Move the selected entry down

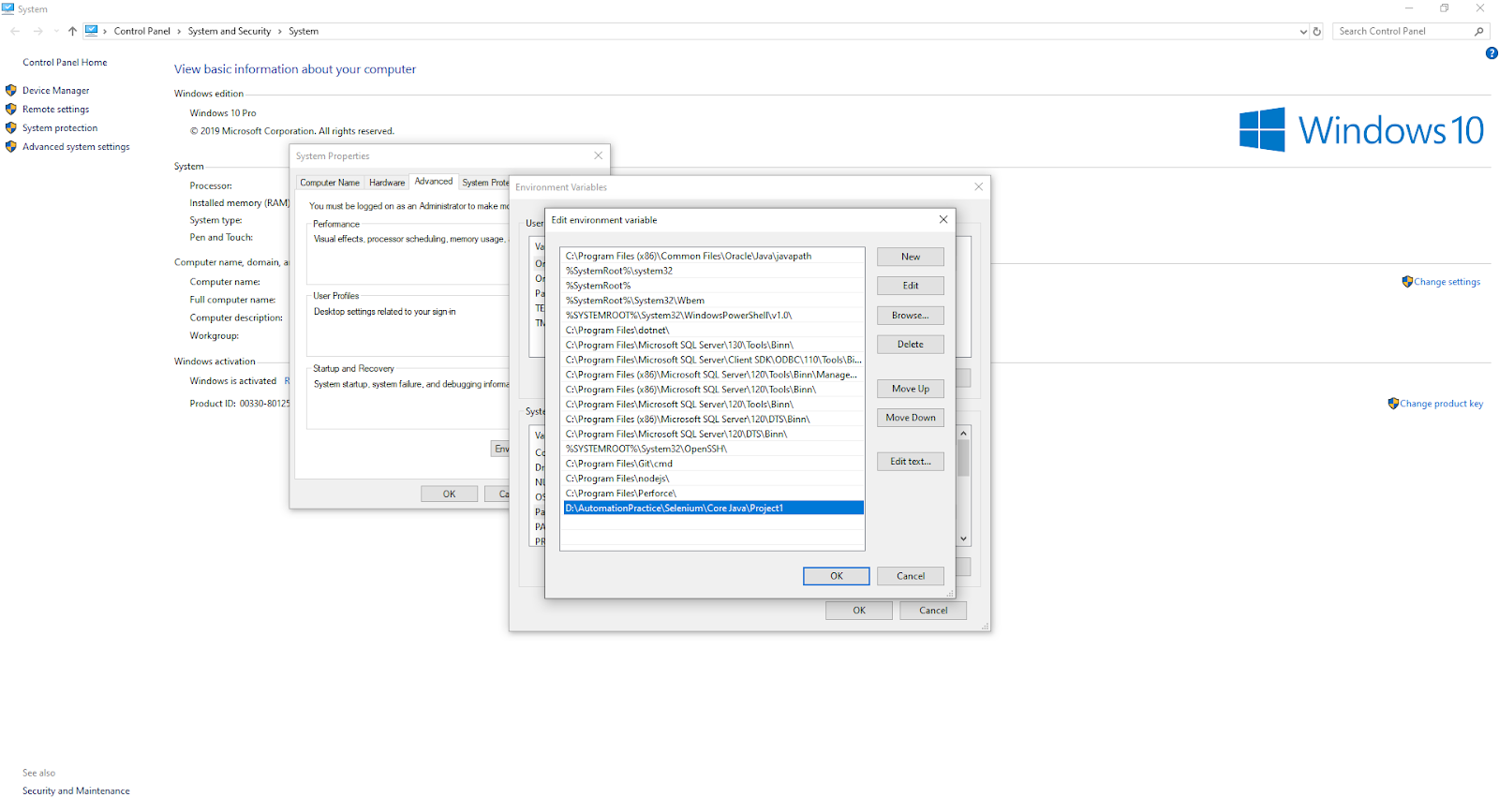tap(911, 418)
